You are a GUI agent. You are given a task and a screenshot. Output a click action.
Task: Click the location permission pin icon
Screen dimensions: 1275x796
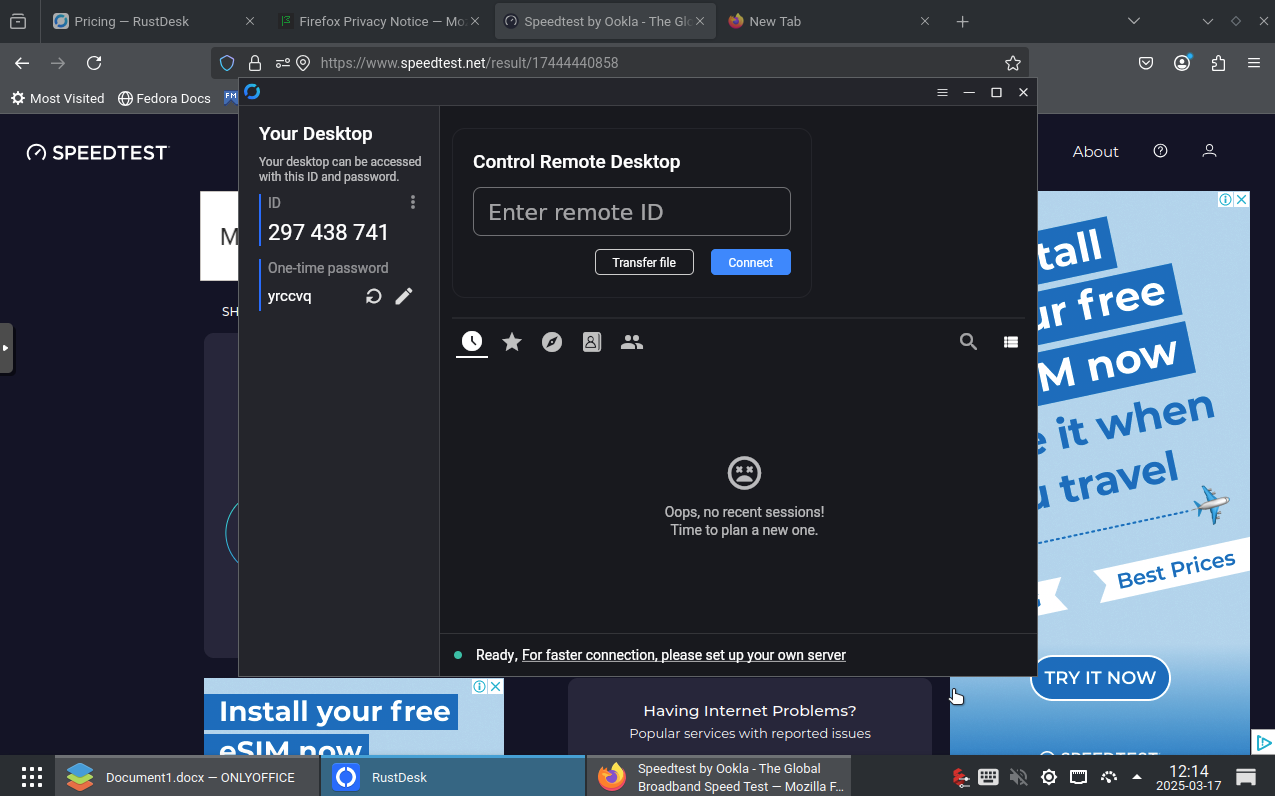[x=303, y=63]
